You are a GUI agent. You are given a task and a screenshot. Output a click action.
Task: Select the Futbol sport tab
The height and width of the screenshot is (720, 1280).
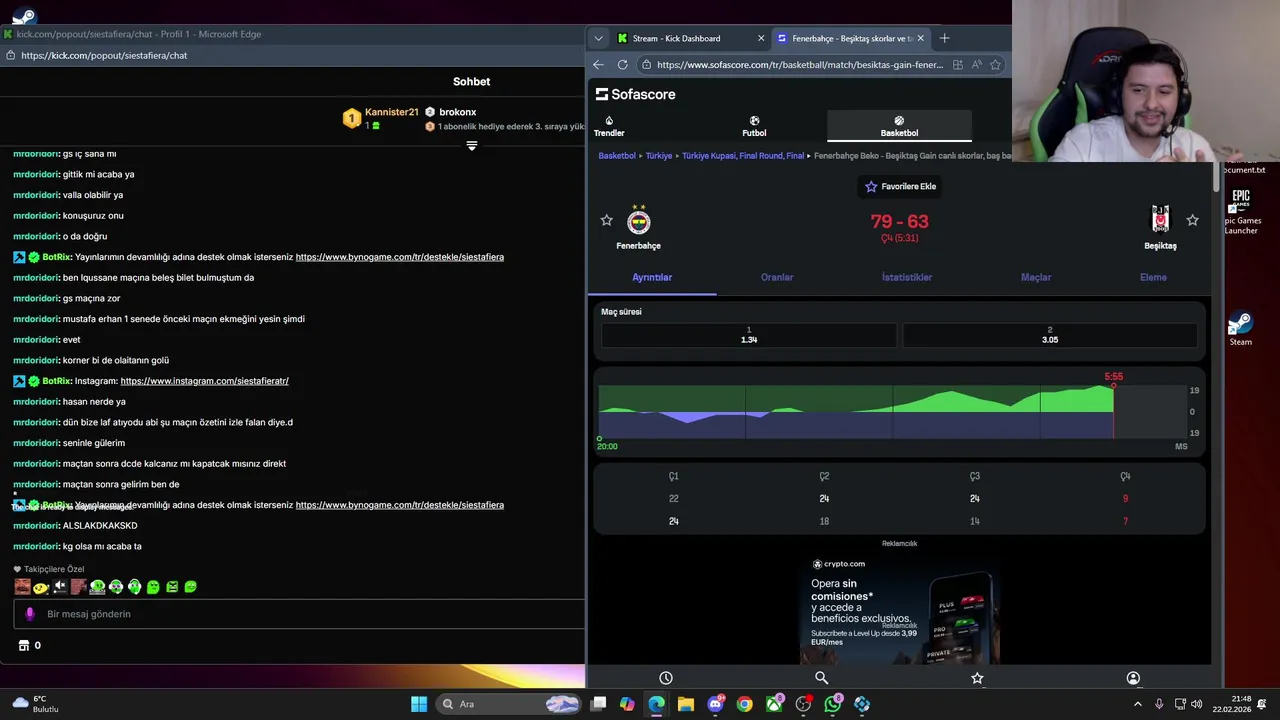click(x=754, y=126)
